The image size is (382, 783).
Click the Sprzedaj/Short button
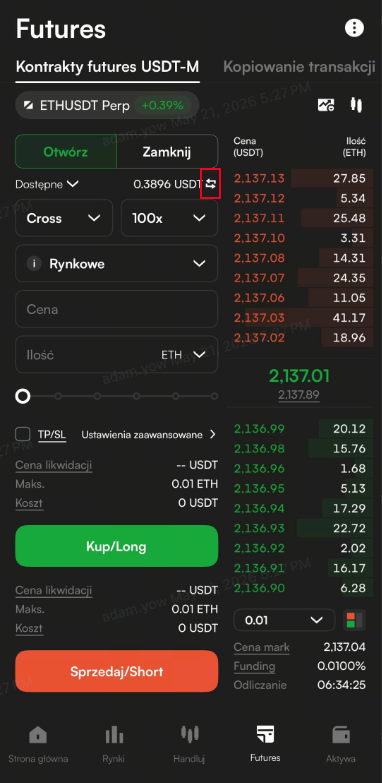pos(117,671)
